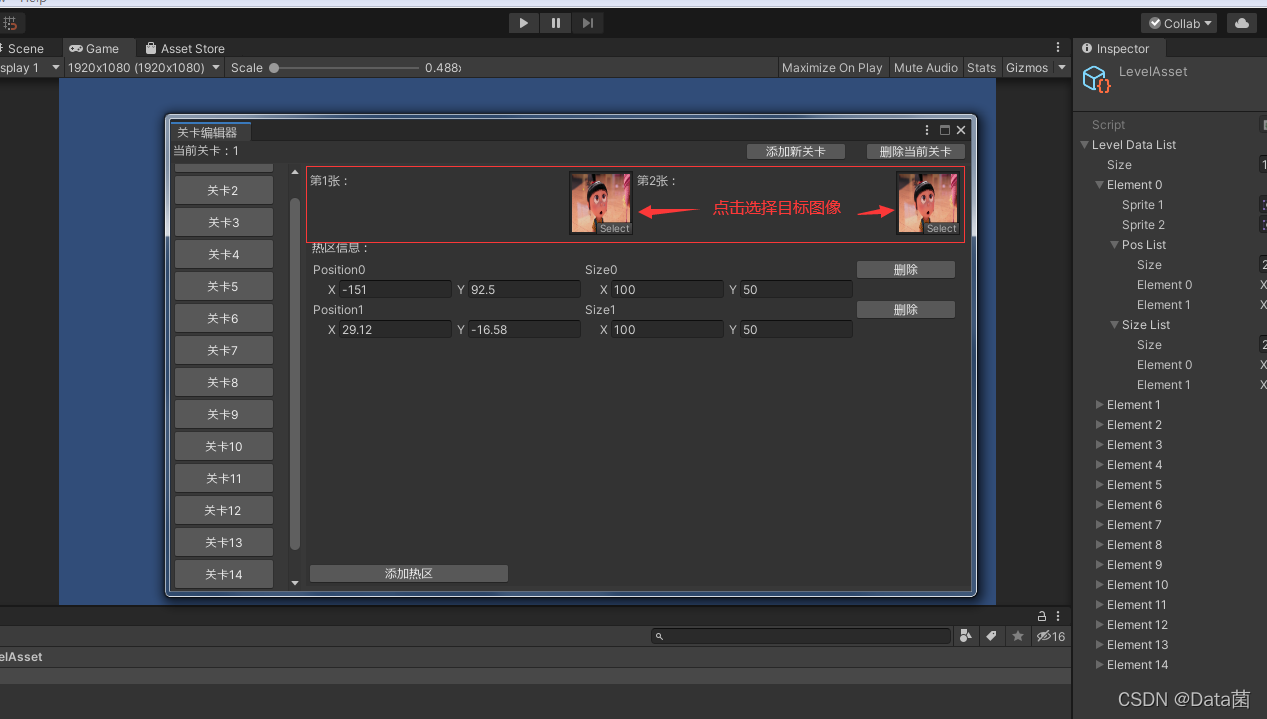Expand Element 5 in Inspector
The height and width of the screenshot is (719, 1267).
click(x=1100, y=485)
